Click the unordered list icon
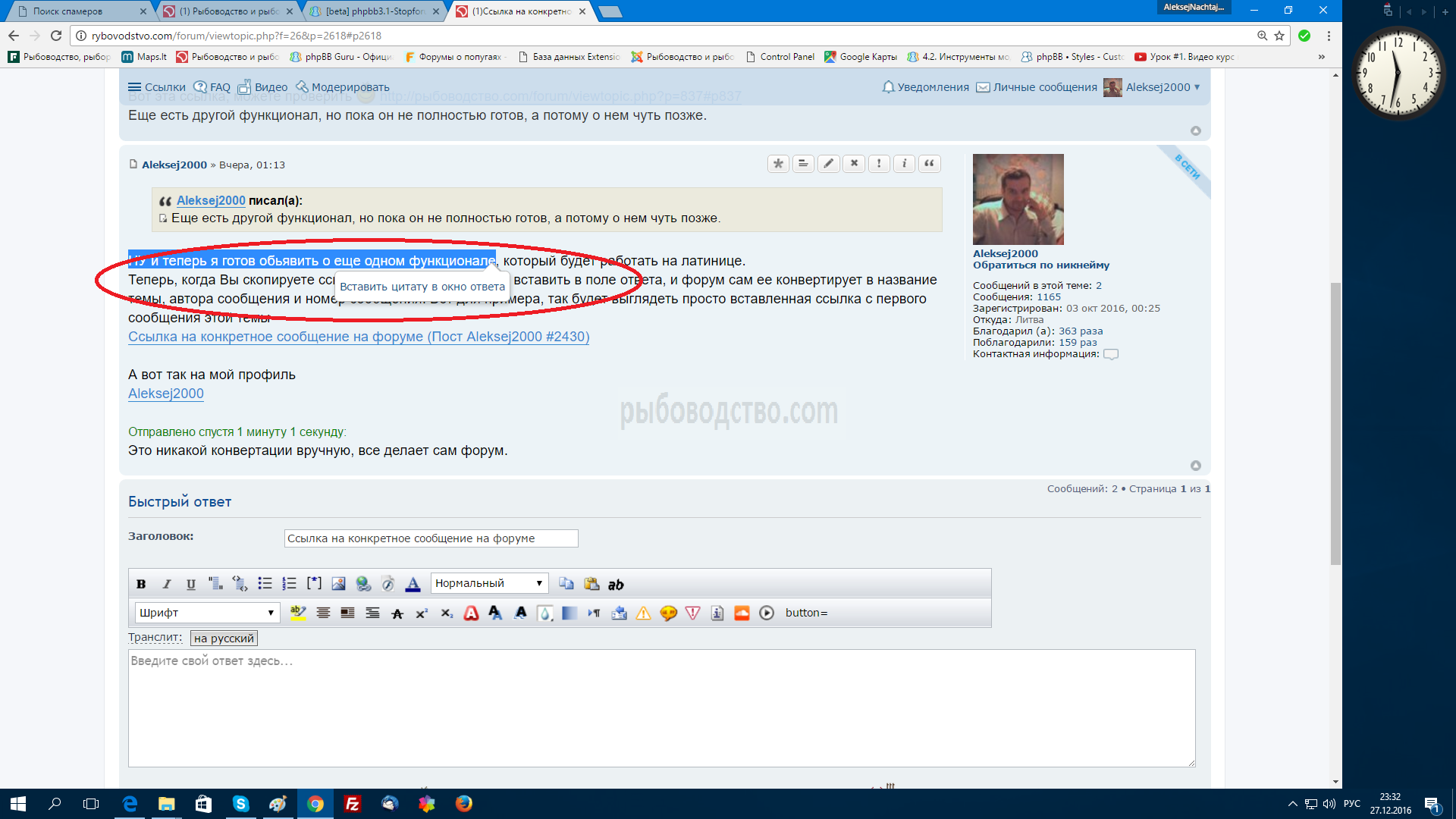The width and height of the screenshot is (1456, 819). 265,584
